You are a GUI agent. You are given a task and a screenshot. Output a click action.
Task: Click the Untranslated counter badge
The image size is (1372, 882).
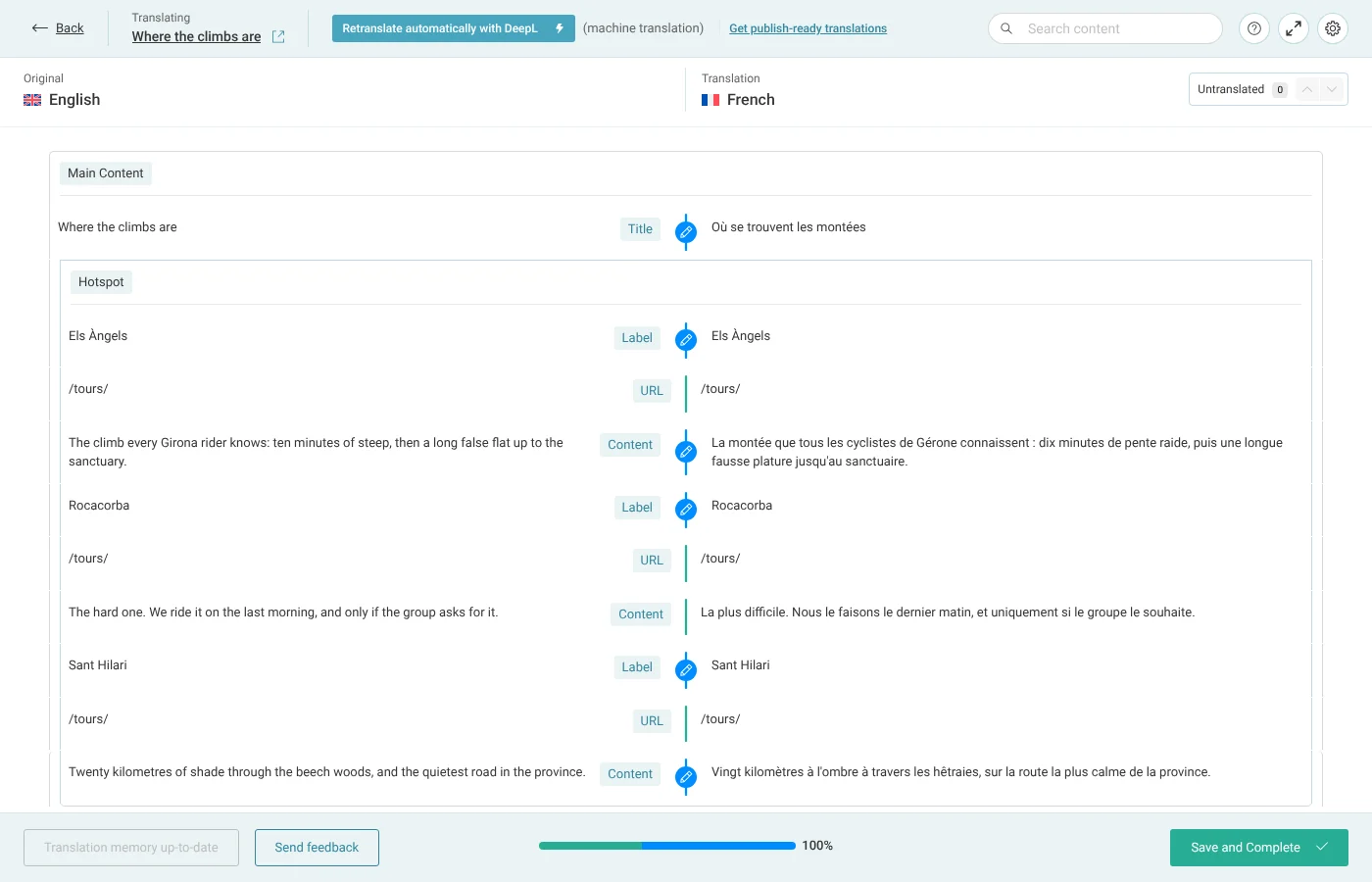(1280, 89)
